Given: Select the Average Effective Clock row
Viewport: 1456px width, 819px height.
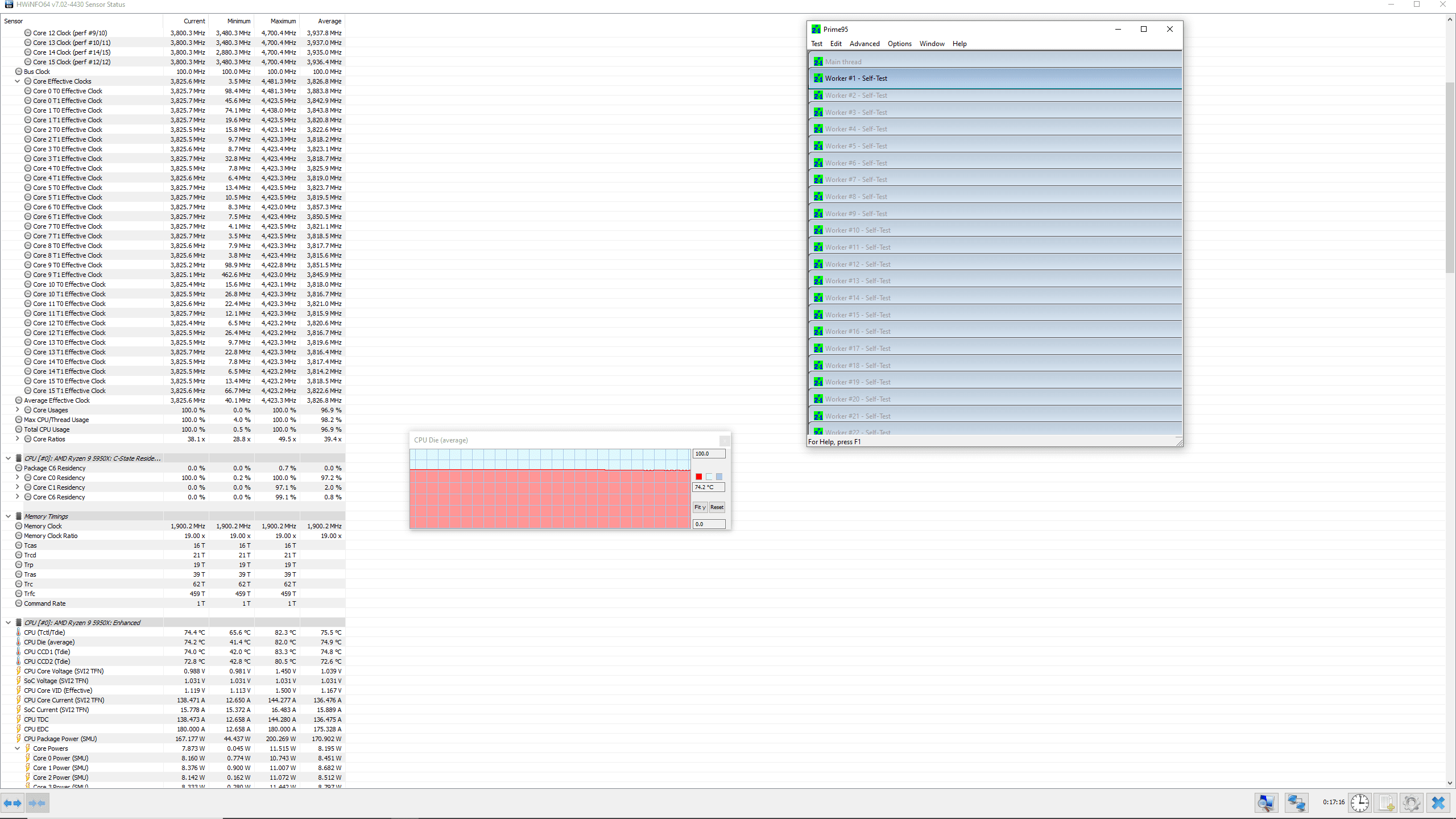Looking at the screenshot, I should click(173, 400).
